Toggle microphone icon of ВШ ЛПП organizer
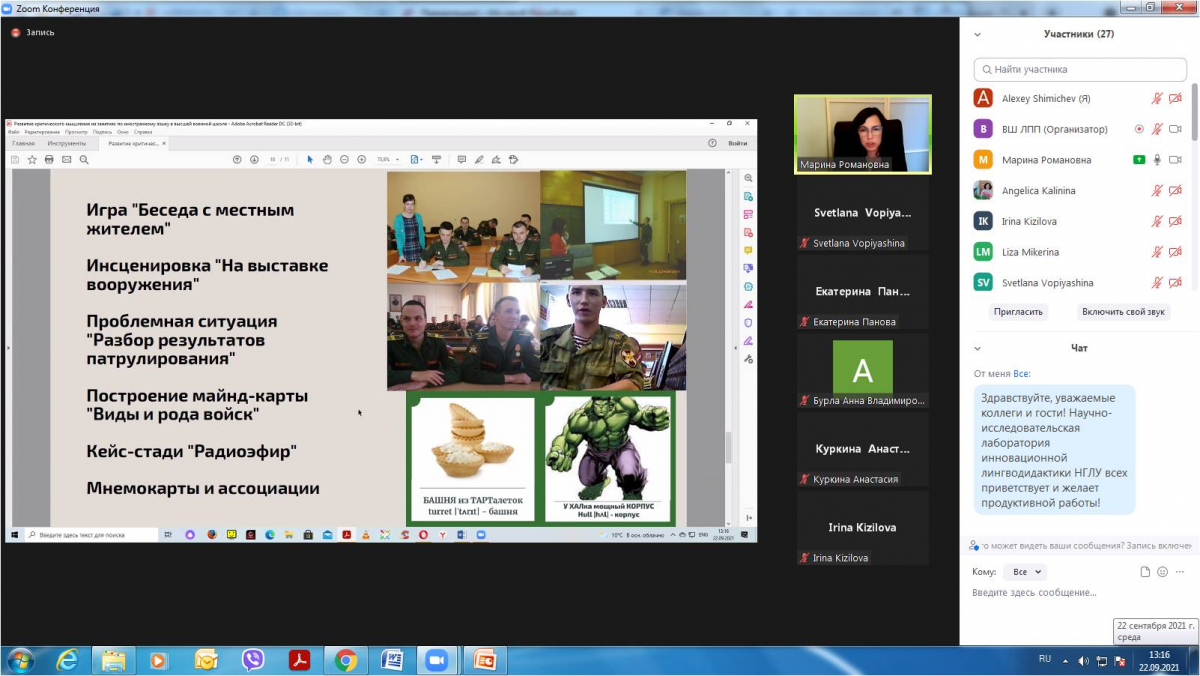This screenshot has height=676, width=1200. click(x=1157, y=129)
